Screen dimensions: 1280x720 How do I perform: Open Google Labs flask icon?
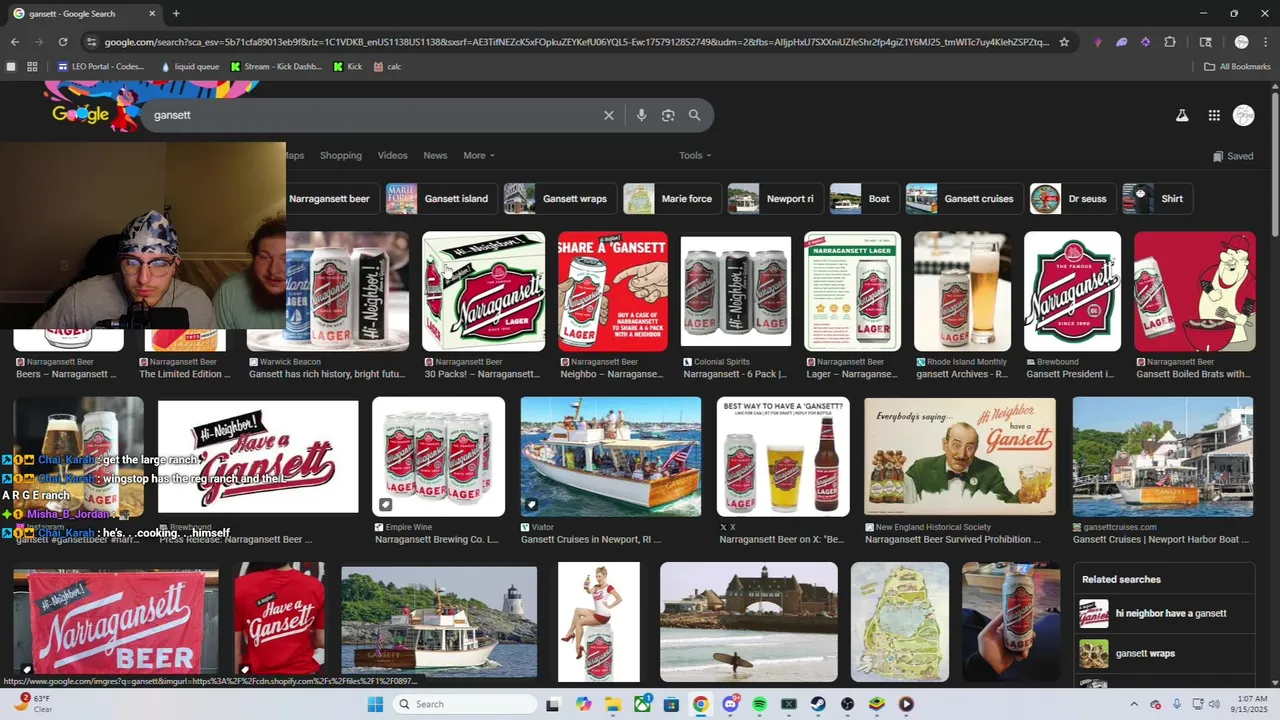[1182, 115]
